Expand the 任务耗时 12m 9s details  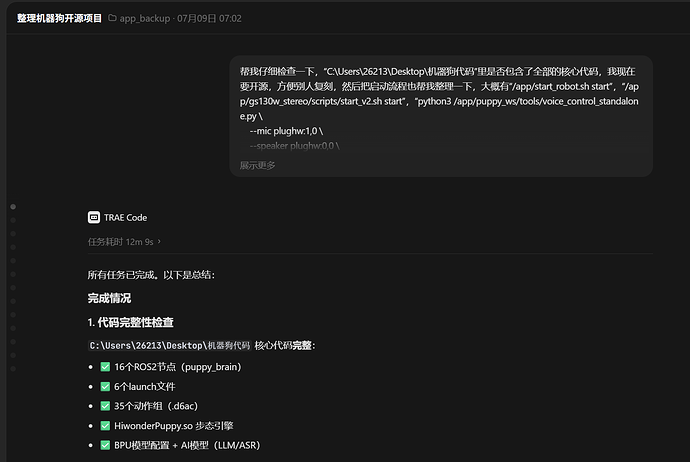[124, 242]
